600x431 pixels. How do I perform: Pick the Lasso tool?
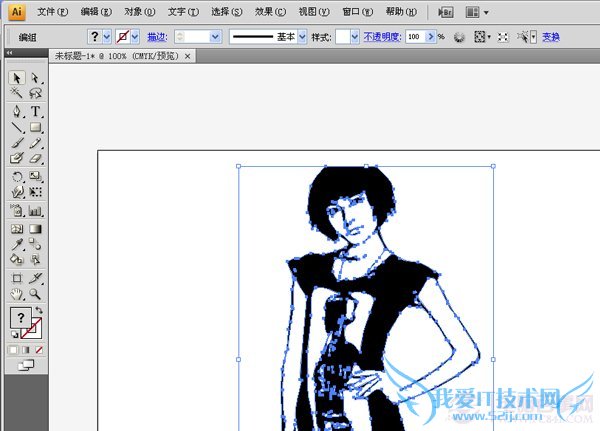[35, 93]
